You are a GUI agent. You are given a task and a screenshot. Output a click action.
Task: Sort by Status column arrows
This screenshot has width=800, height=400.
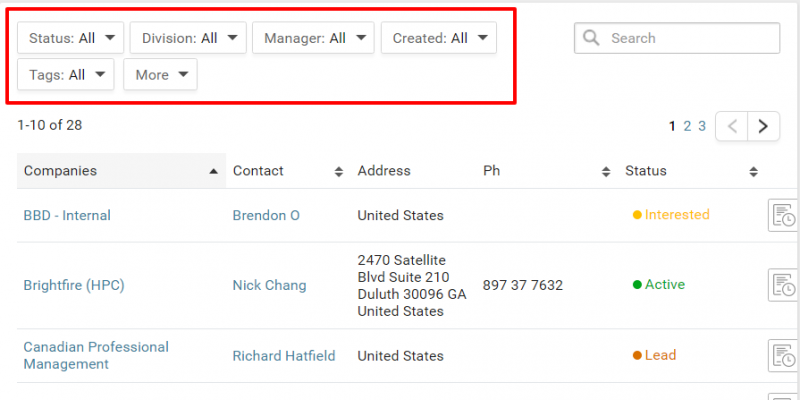pos(753,171)
